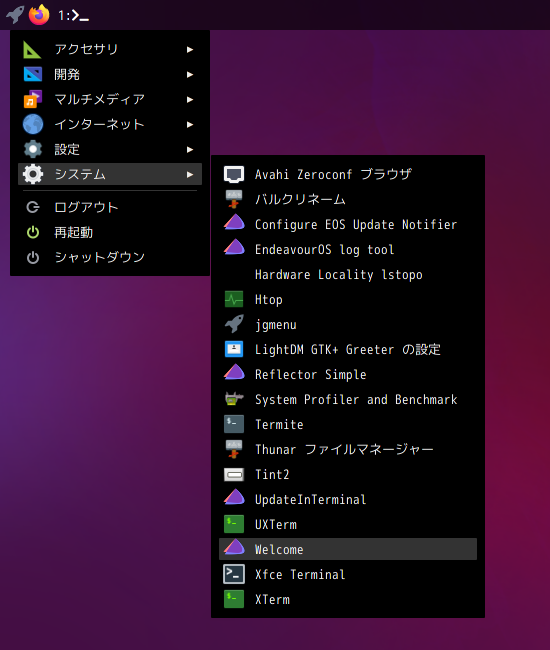Launch Configure EOS Update Notifier
The height and width of the screenshot is (650, 550).
(x=348, y=224)
